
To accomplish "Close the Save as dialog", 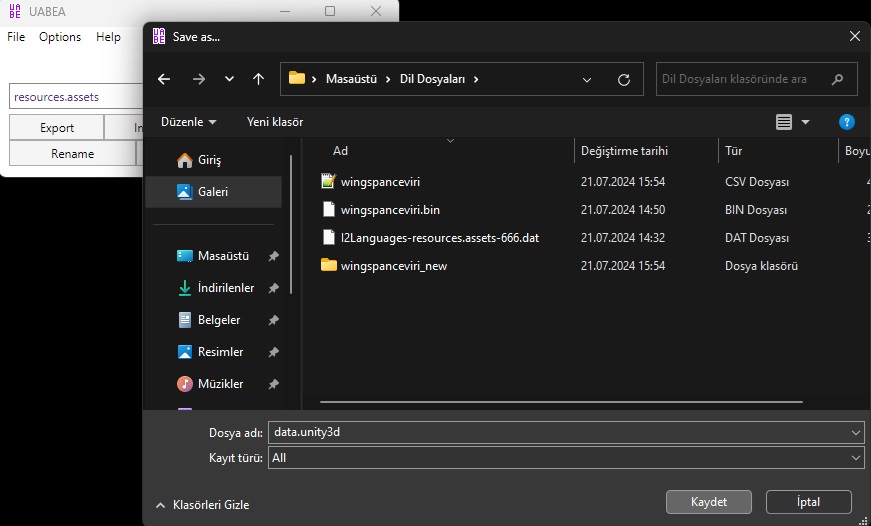I will click(x=855, y=37).
